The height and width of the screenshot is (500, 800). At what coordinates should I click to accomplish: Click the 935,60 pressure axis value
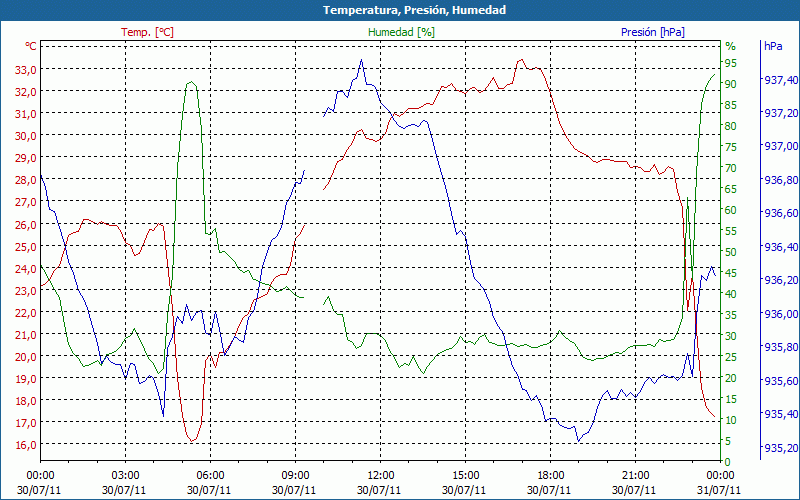coord(781,381)
